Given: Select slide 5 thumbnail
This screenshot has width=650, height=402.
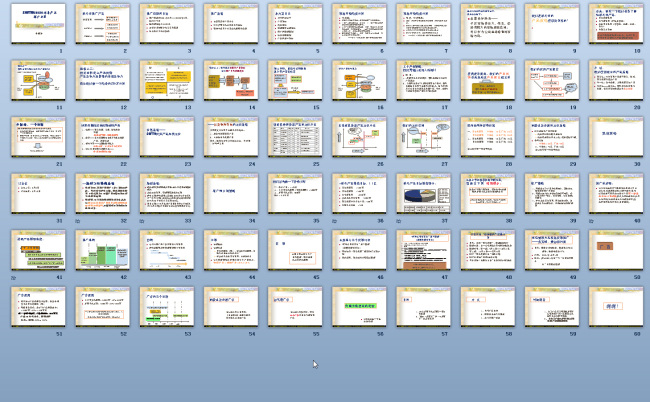Looking at the screenshot, I should [295, 23].
